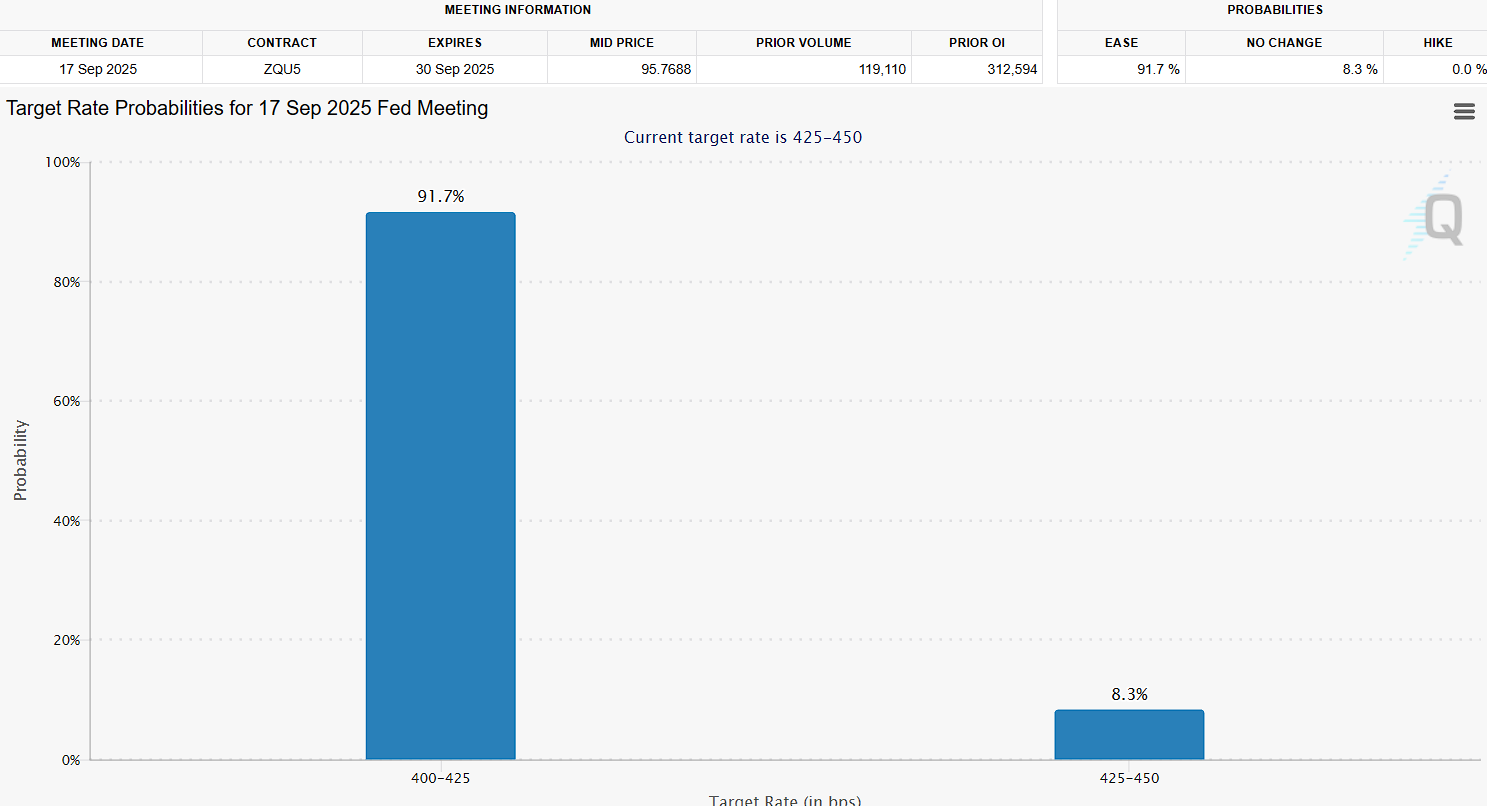Select the ZQU5 contract cell
1487x806 pixels.
click(x=282, y=70)
